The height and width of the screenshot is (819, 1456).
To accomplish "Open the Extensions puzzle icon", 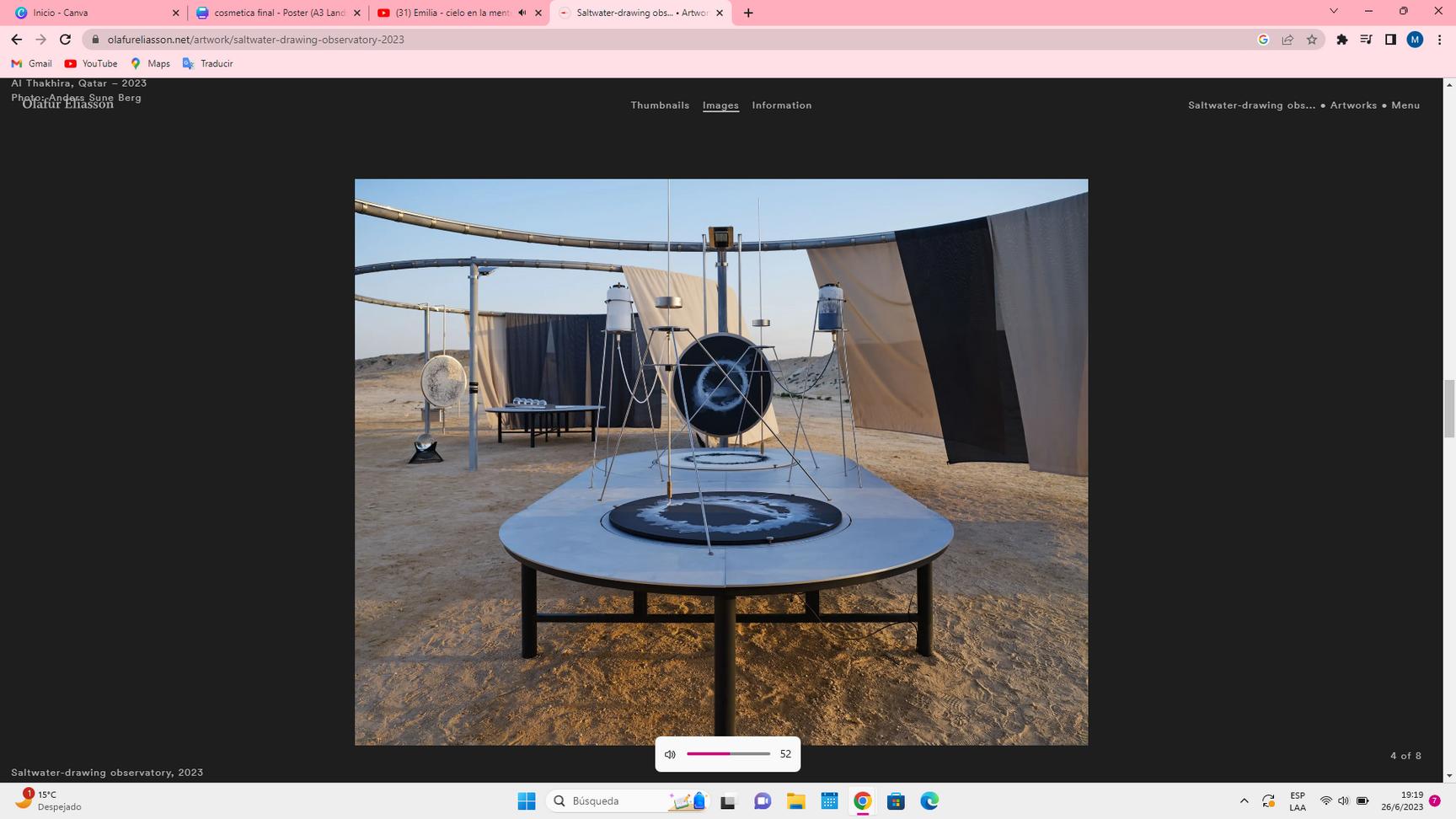I will point(1342,40).
